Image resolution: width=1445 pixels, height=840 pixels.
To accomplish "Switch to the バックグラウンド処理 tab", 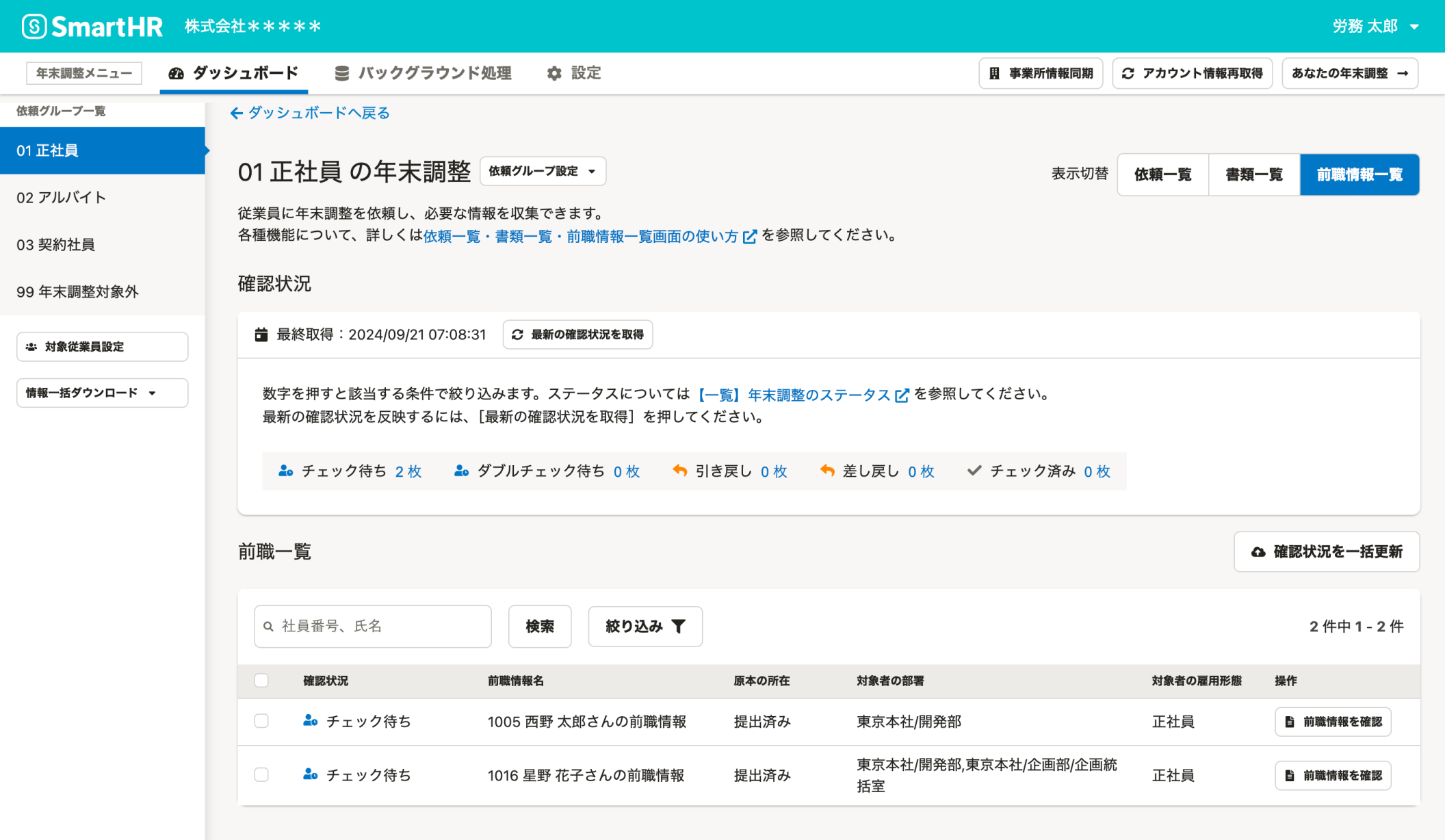I will pos(423,73).
